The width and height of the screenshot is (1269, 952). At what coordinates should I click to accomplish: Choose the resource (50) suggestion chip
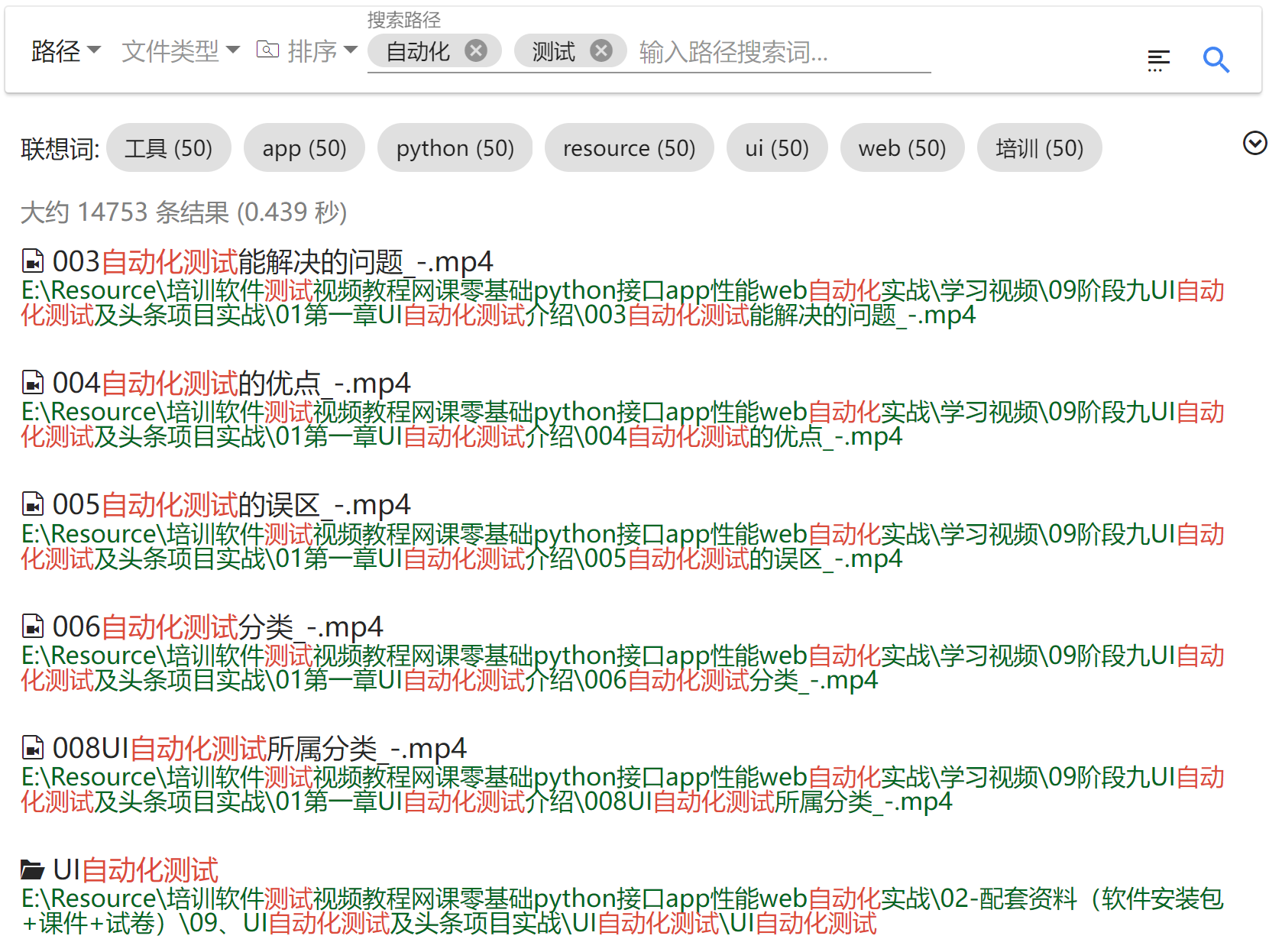point(629,148)
